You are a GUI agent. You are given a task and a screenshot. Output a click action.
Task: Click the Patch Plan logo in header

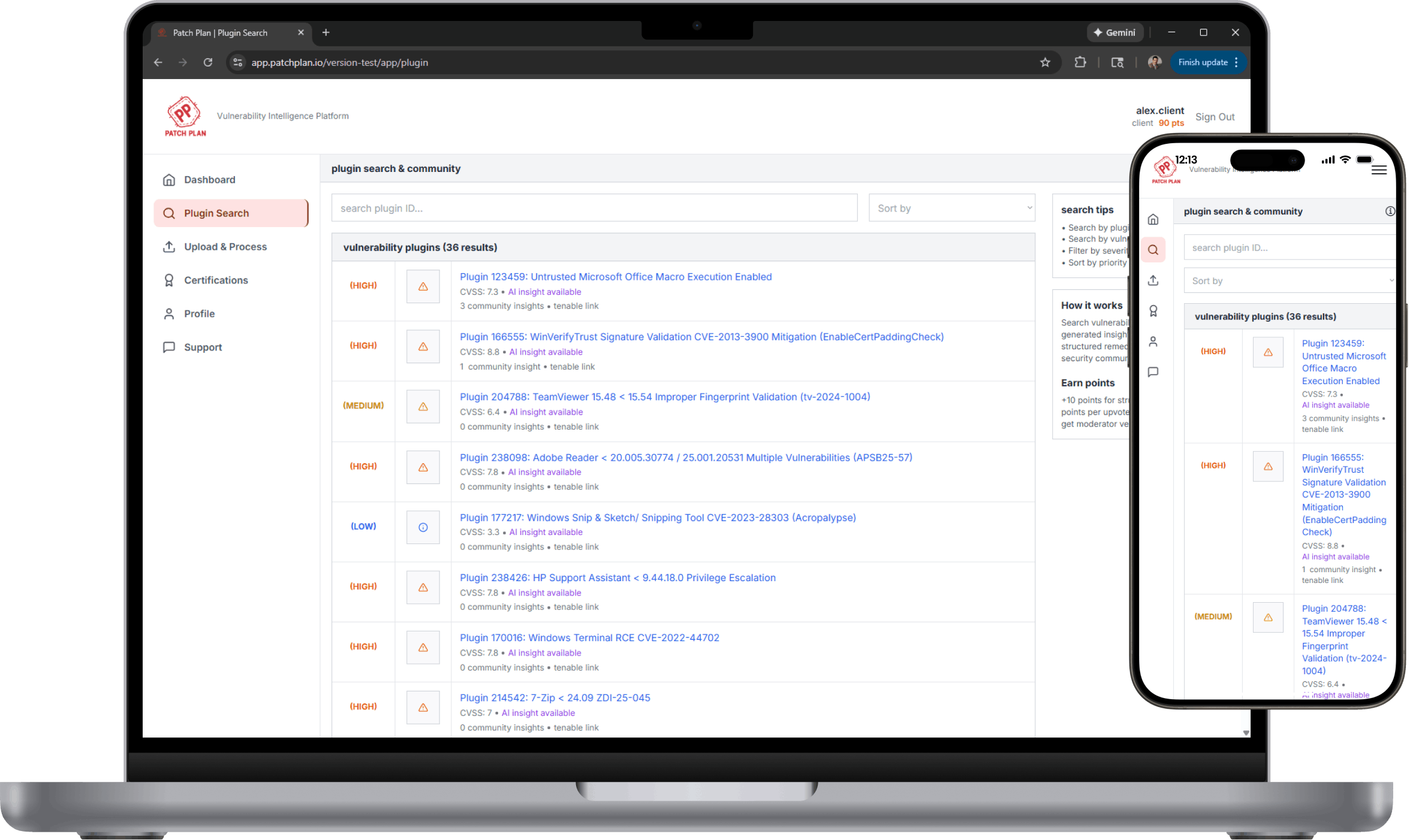coord(185,116)
